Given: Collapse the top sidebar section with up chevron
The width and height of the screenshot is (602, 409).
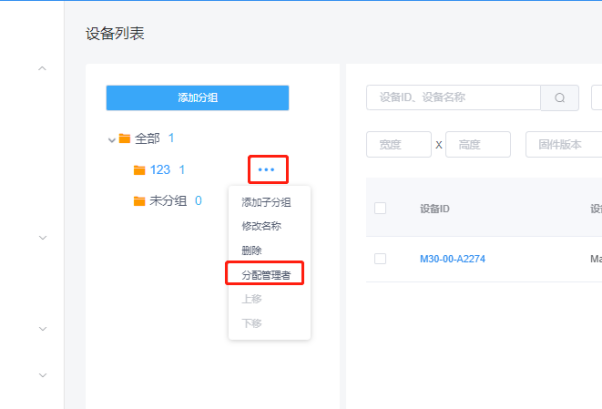Looking at the screenshot, I should point(42,68).
